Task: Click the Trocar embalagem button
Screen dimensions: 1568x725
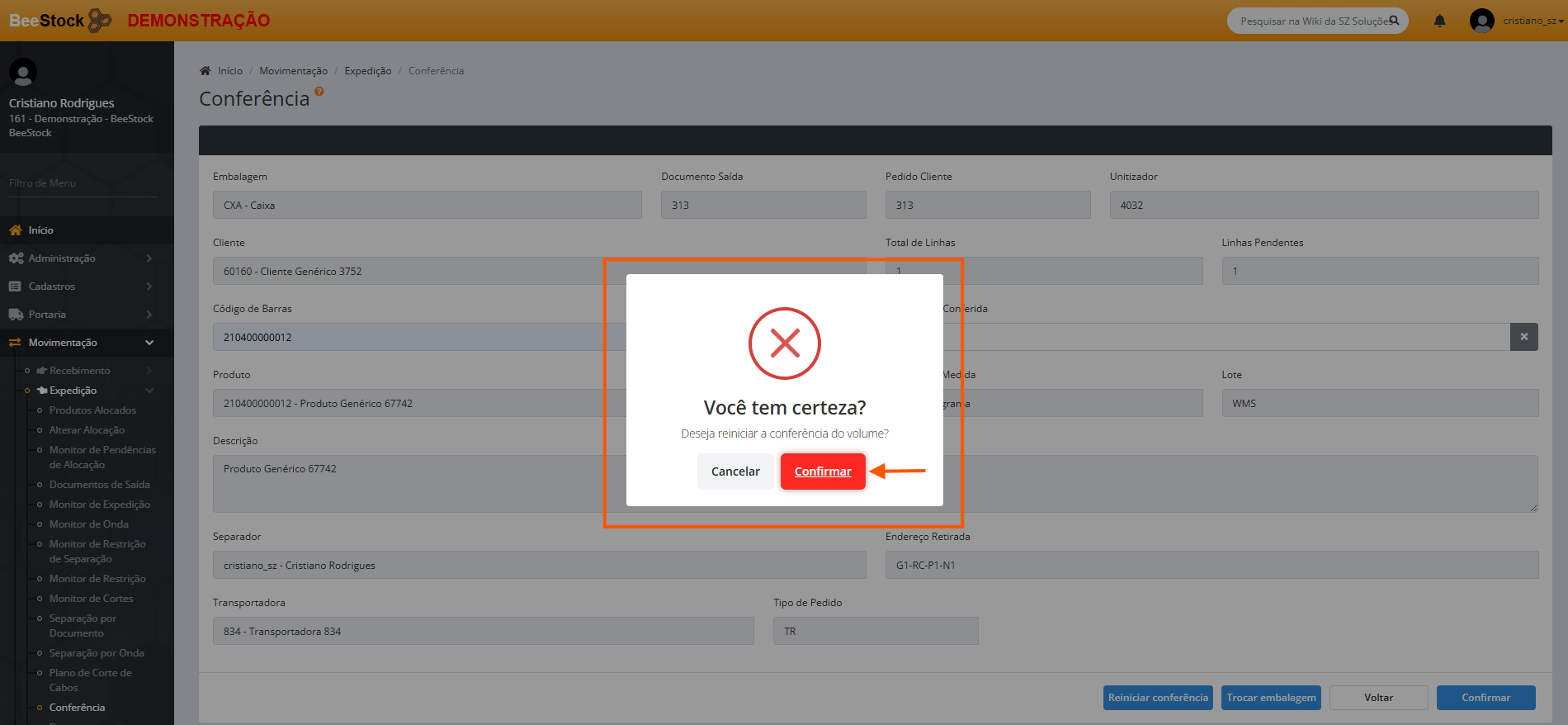Action: click(1271, 698)
